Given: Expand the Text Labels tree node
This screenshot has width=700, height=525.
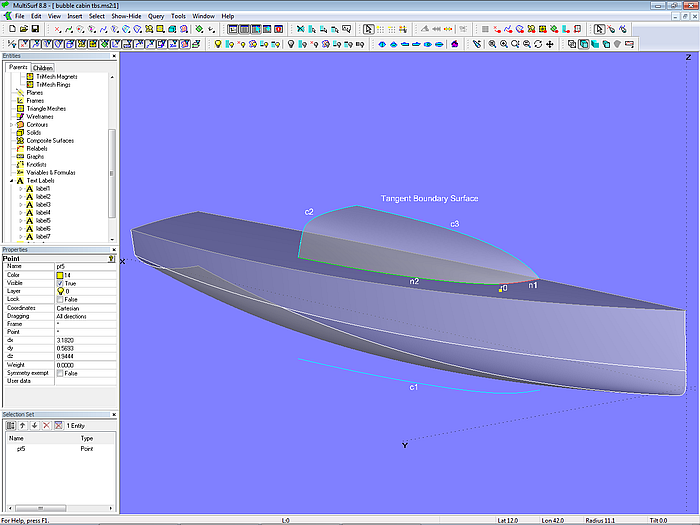Looking at the screenshot, I should (x=11, y=180).
